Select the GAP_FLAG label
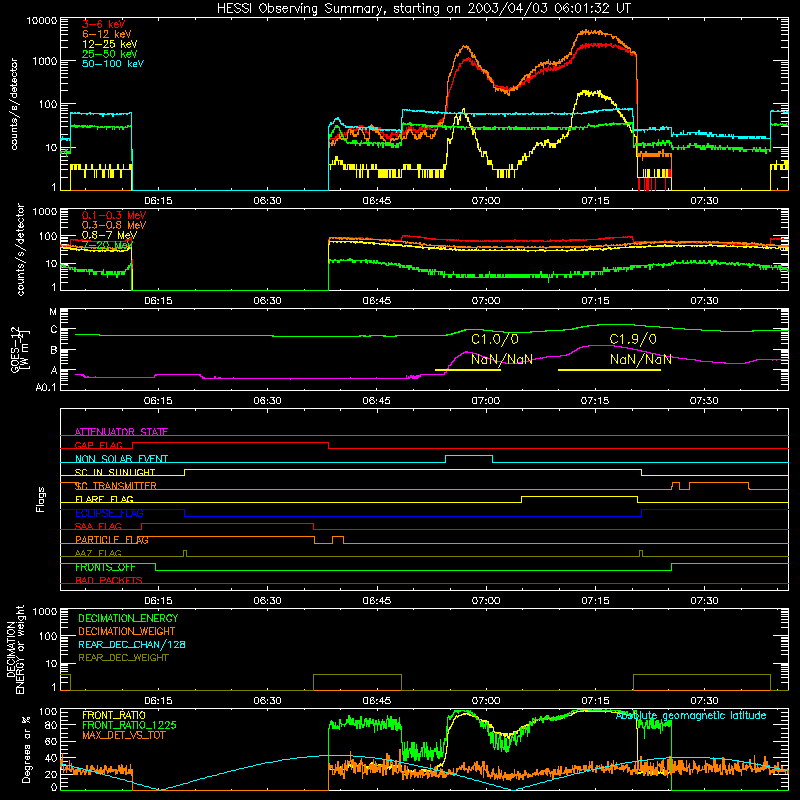Image resolution: width=800 pixels, height=800 pixels. pyautogui.click(x=98, y=445)
